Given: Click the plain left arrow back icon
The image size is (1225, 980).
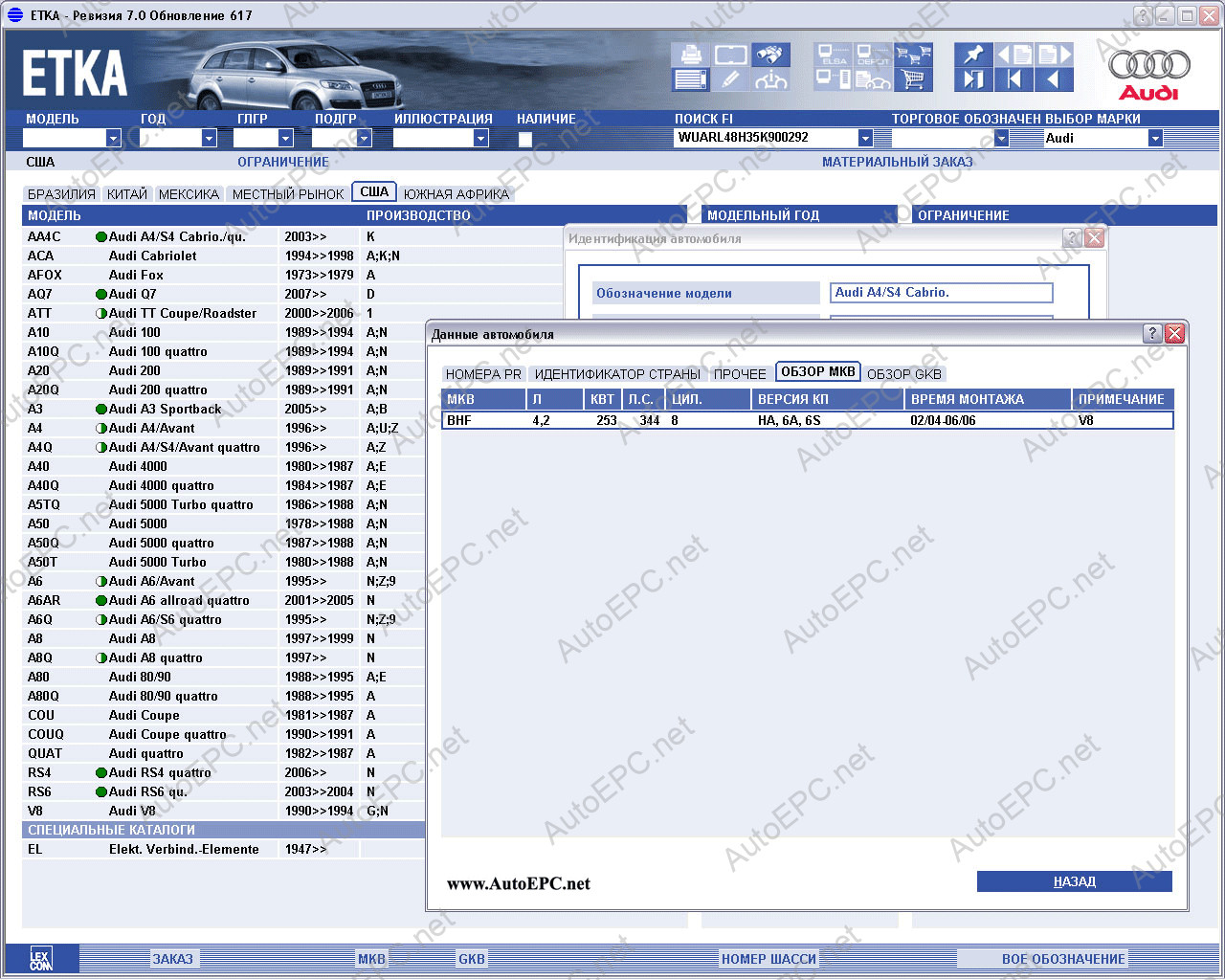Looking at the screenshot, I should click(1054, 79).
